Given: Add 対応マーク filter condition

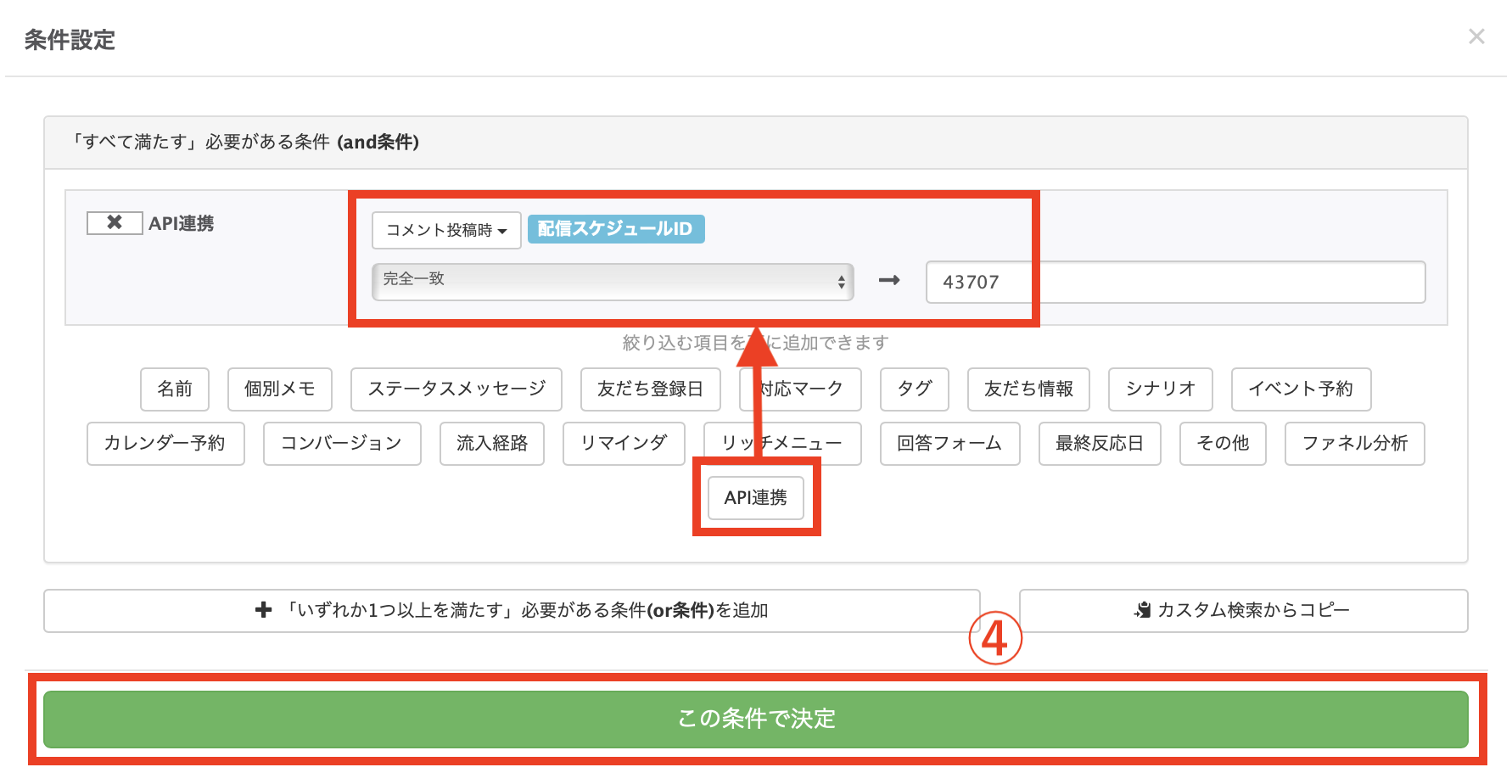Looking at the screenshot, I should pyautogui.click(x=800, y=389).
